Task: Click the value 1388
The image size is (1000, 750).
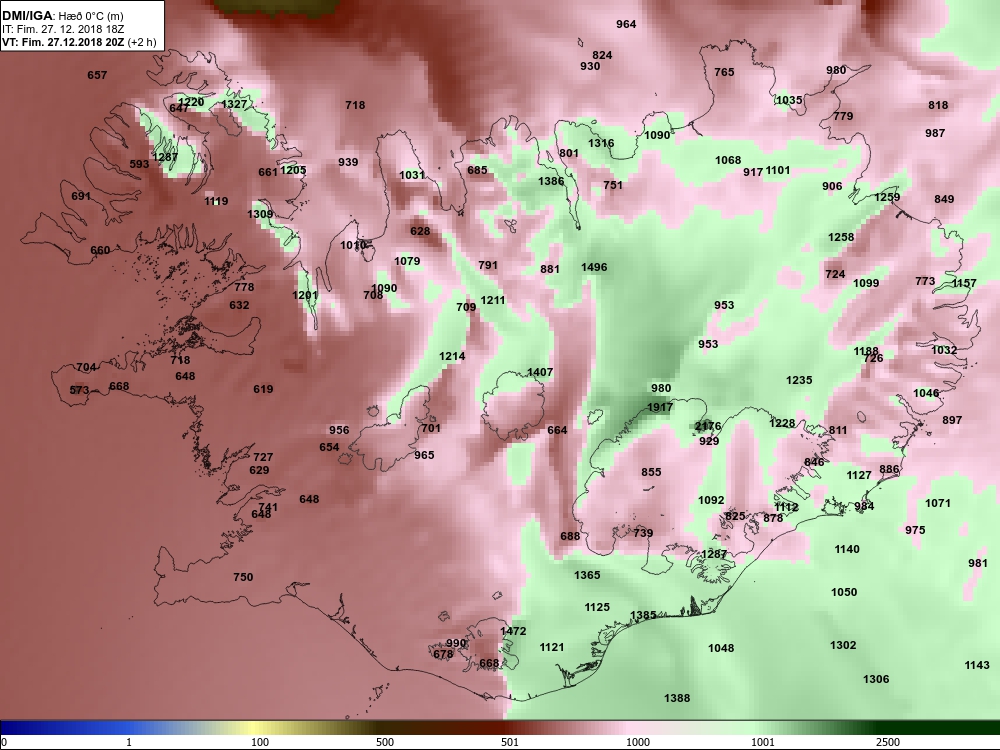Action: pos(677,698)
